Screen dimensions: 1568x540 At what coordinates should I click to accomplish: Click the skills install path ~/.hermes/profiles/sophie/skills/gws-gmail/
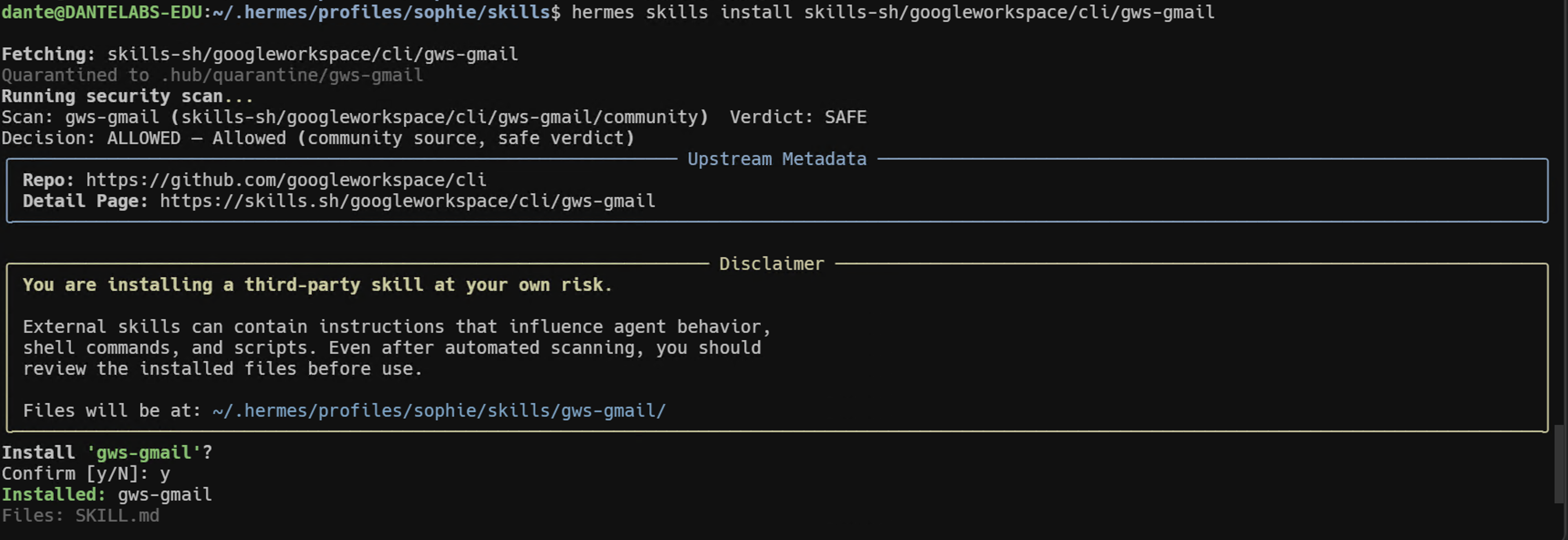(x=439, y=411)
